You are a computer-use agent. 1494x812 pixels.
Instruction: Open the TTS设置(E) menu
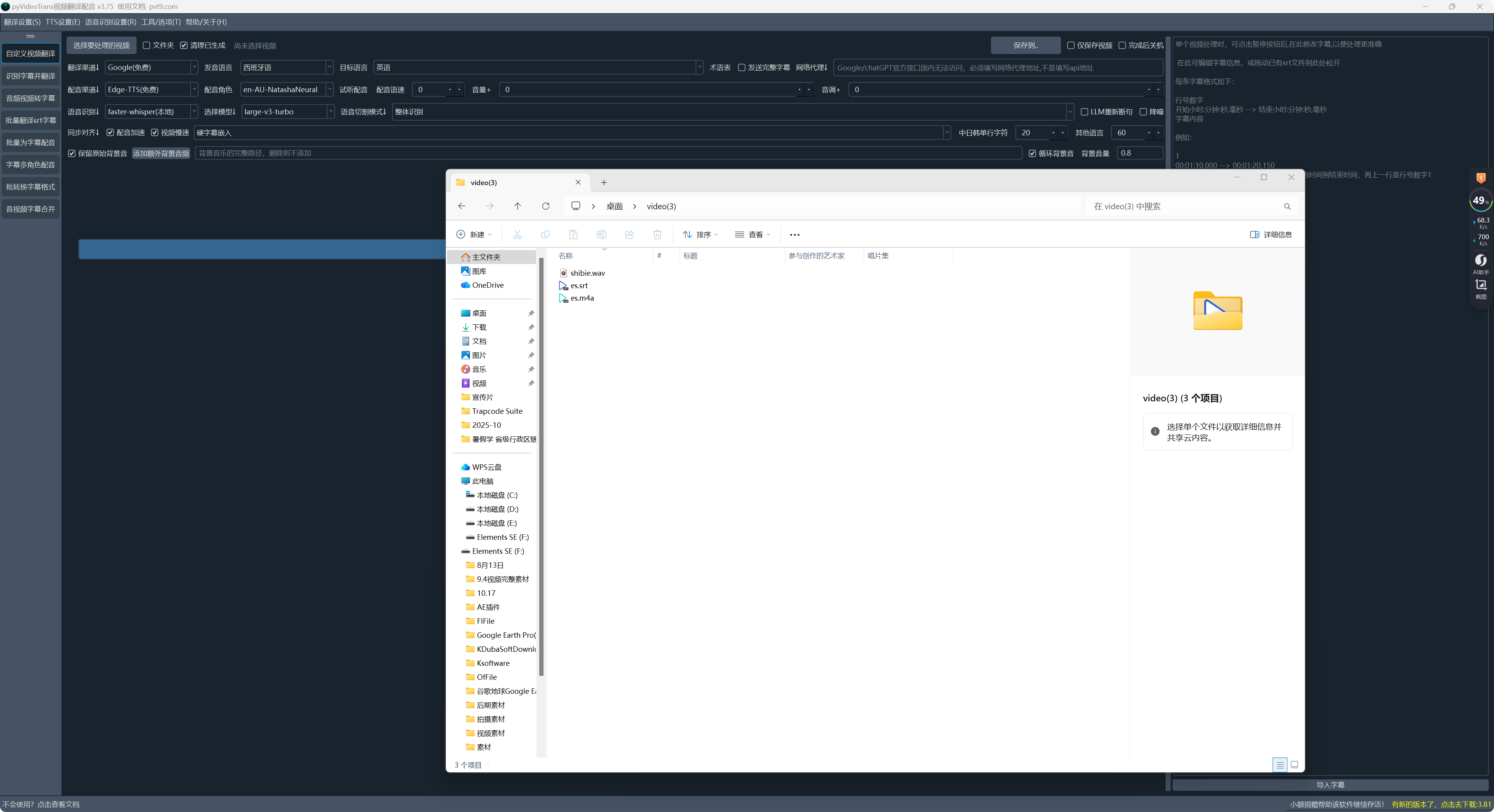point(63,22)
